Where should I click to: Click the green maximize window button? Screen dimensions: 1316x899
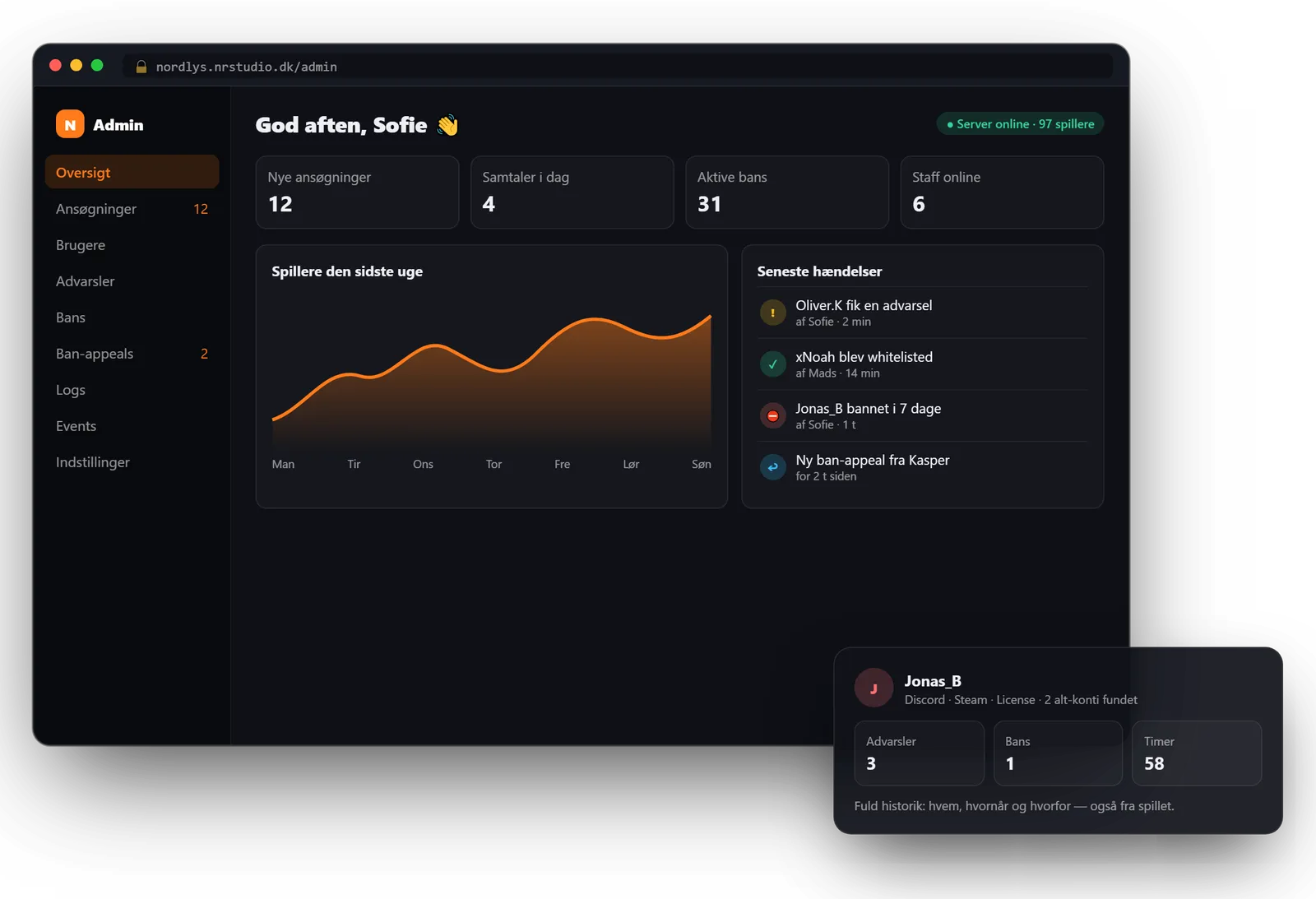tap(97, 65)
